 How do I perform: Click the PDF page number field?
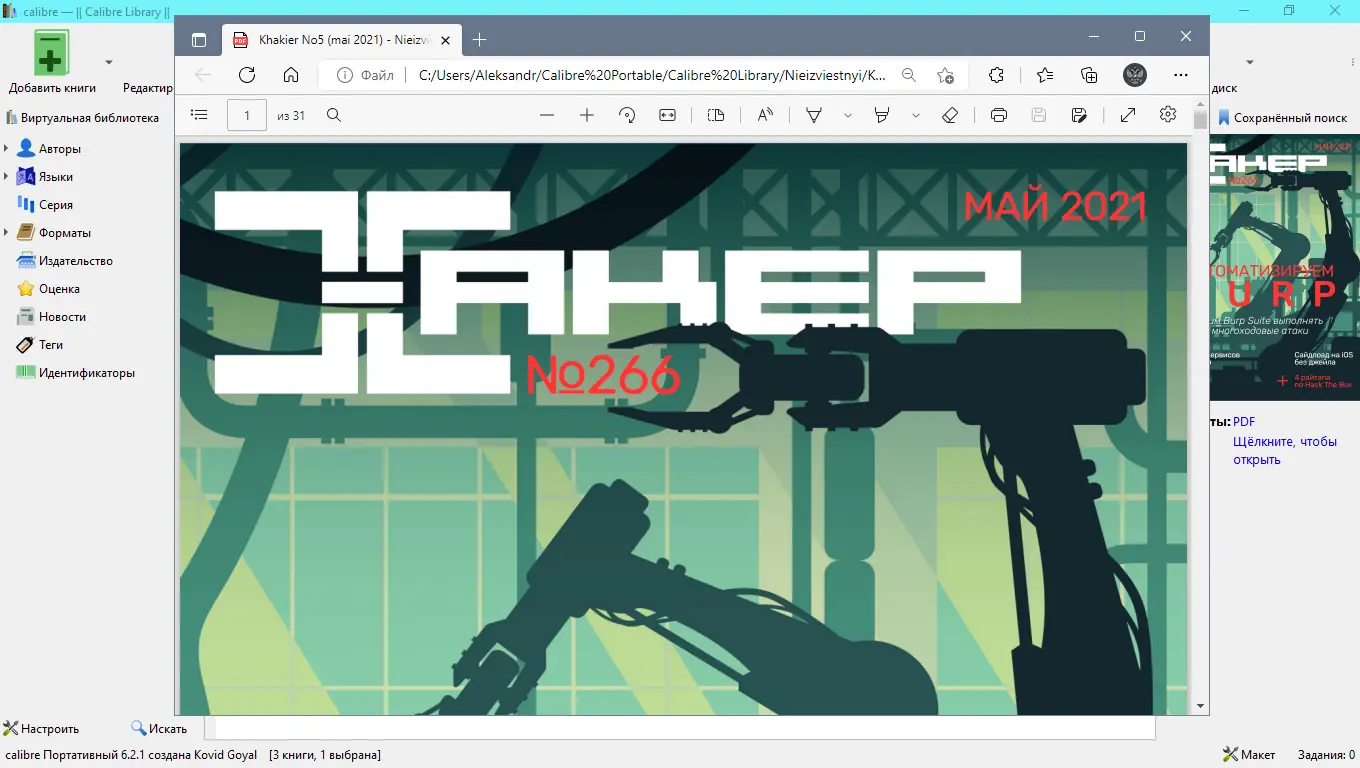[247, 116]
